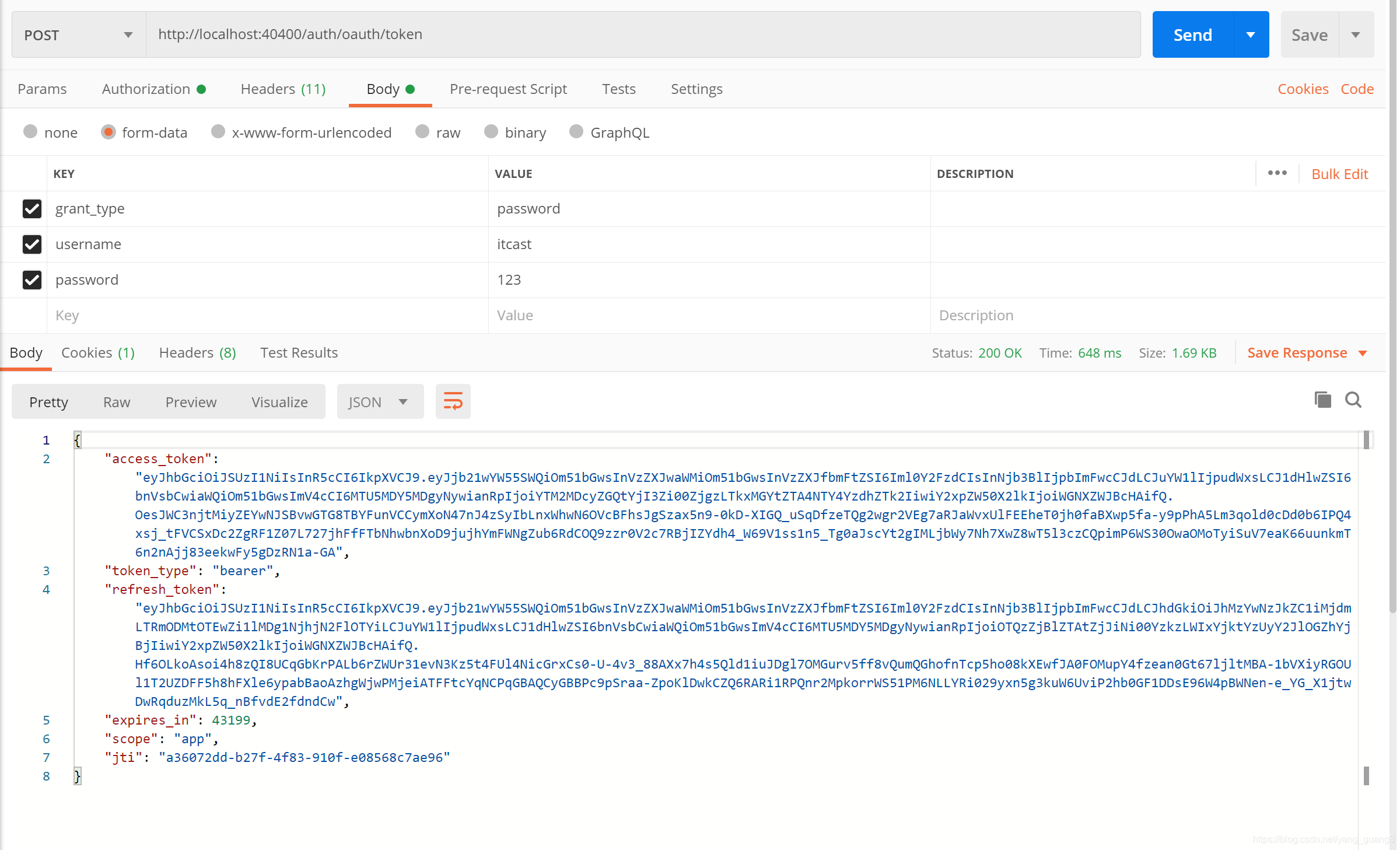Open the POST method dropdown
1400x850 pixels.
click(78, 35)
